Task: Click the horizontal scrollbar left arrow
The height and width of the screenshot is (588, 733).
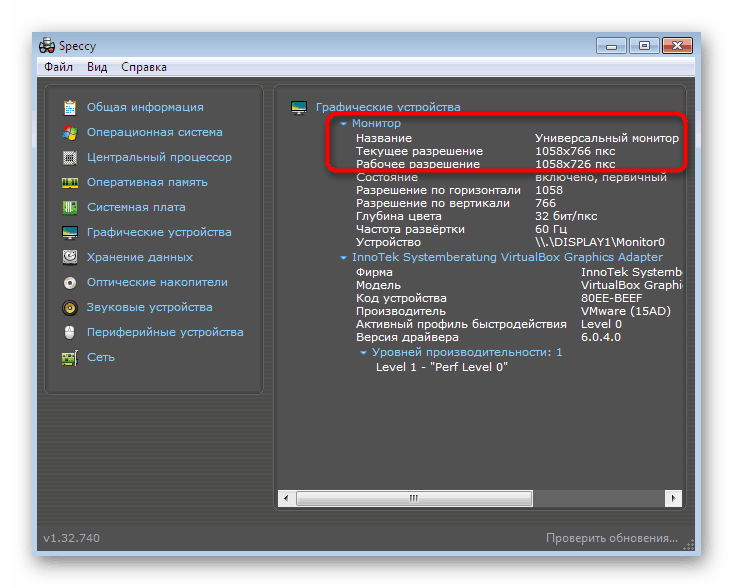Action: (x=286, y=498)
